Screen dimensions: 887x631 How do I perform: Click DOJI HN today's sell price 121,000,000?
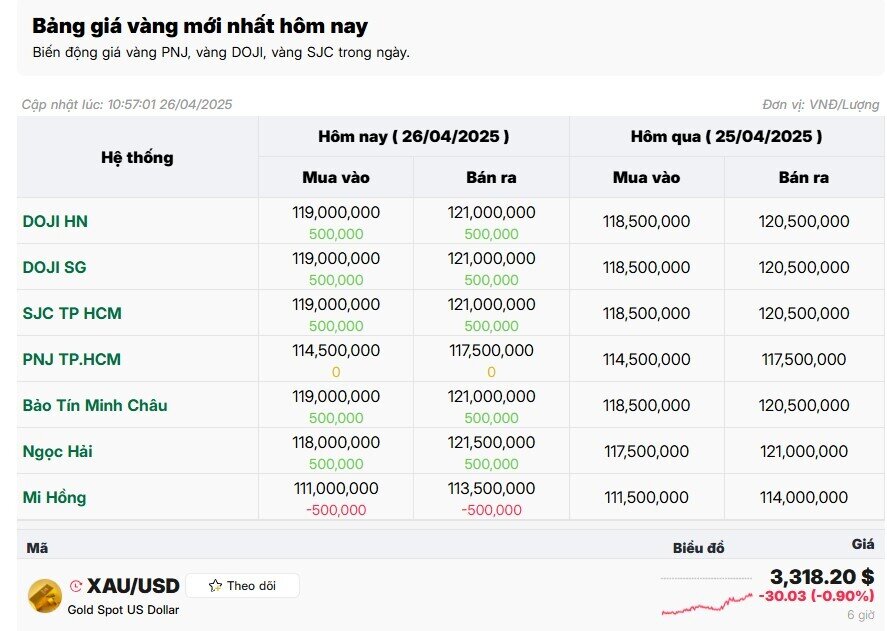point(491,213)
